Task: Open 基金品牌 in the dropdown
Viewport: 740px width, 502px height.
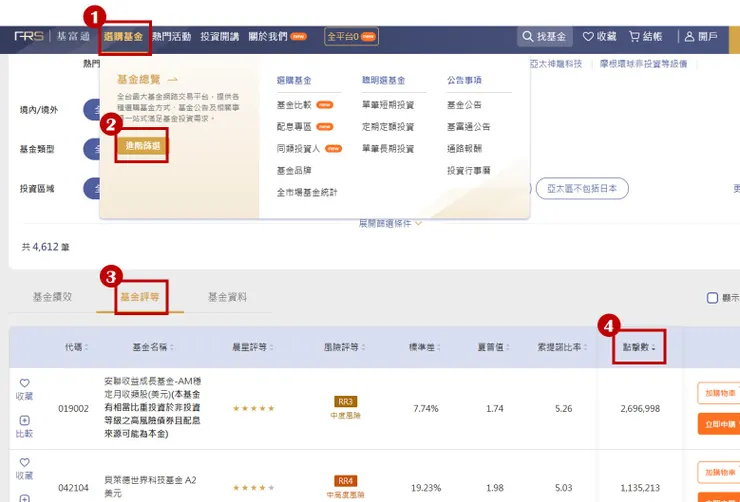Action: (x=294, y=170)
